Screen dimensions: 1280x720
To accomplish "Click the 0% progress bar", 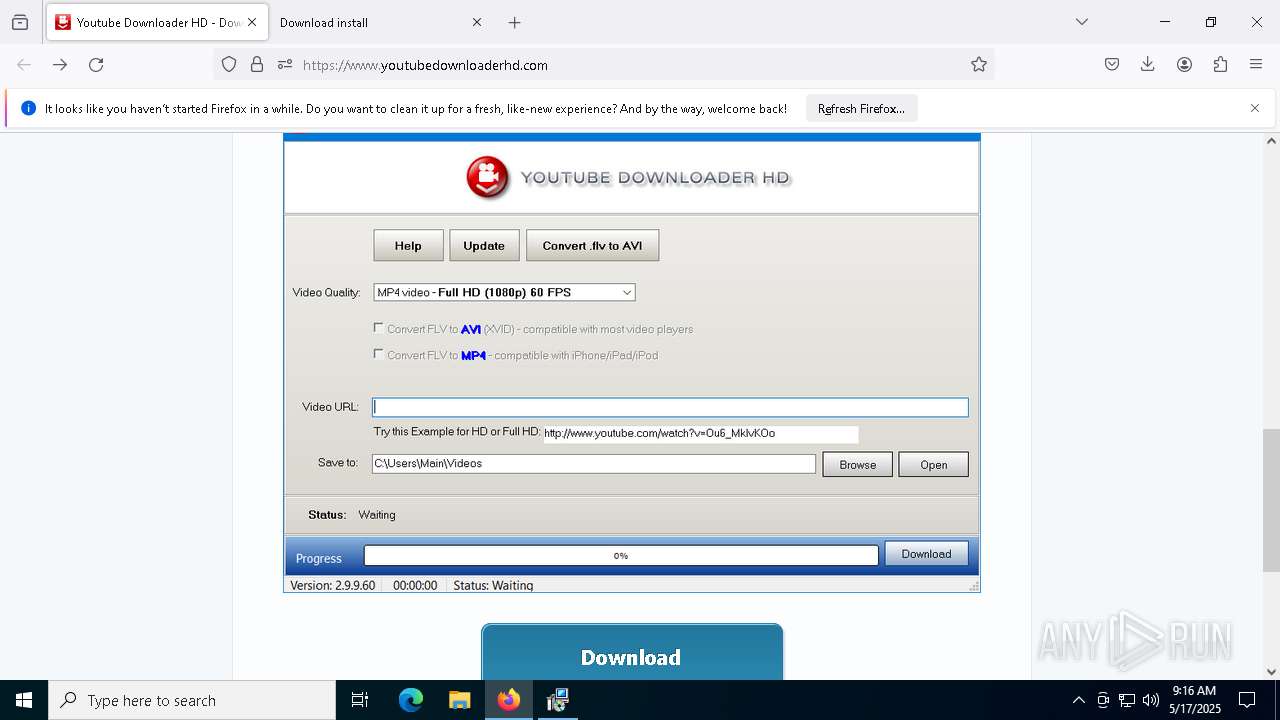I will [x=621, y=555].
